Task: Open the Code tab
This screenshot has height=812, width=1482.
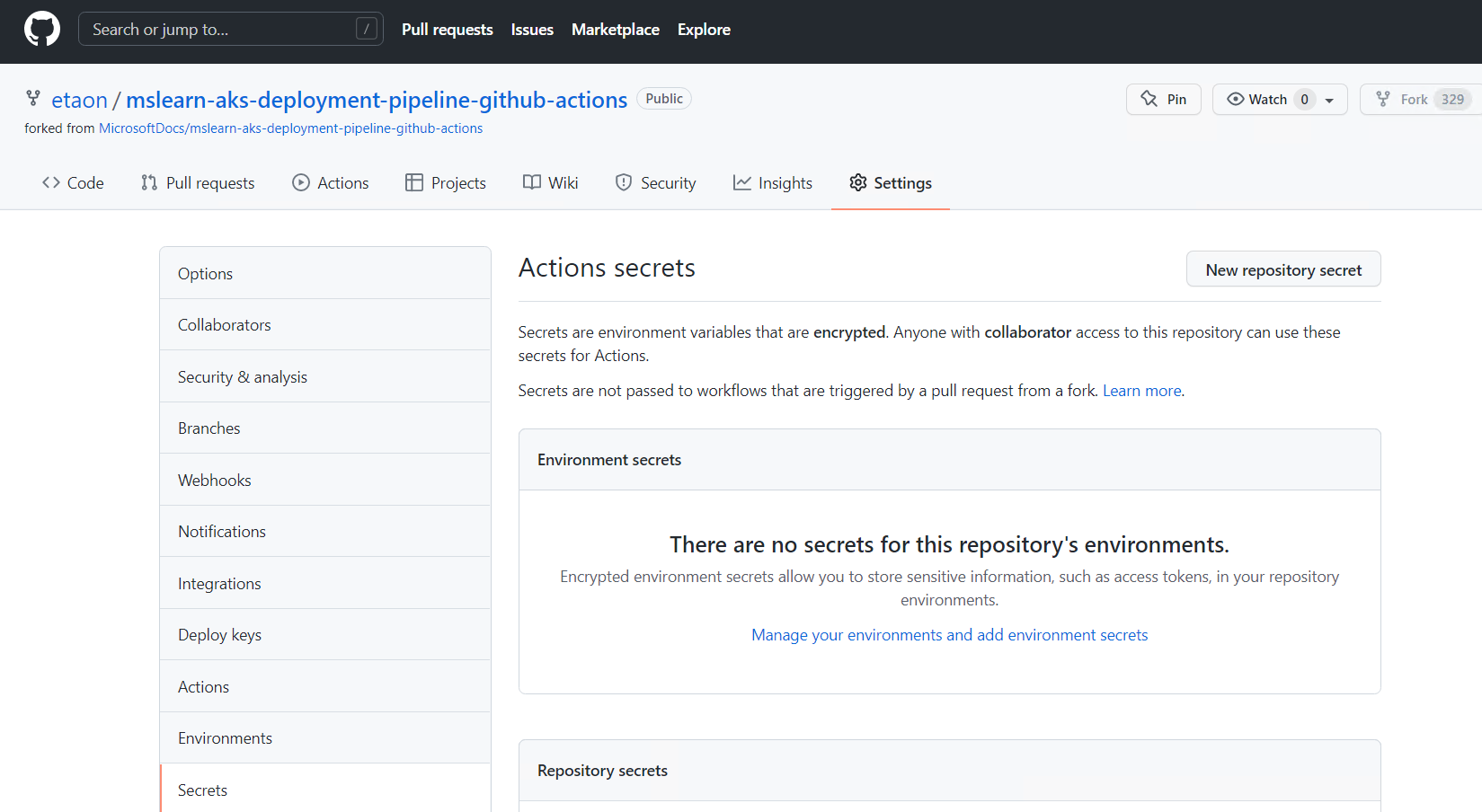Action: (x=73, y=182)
